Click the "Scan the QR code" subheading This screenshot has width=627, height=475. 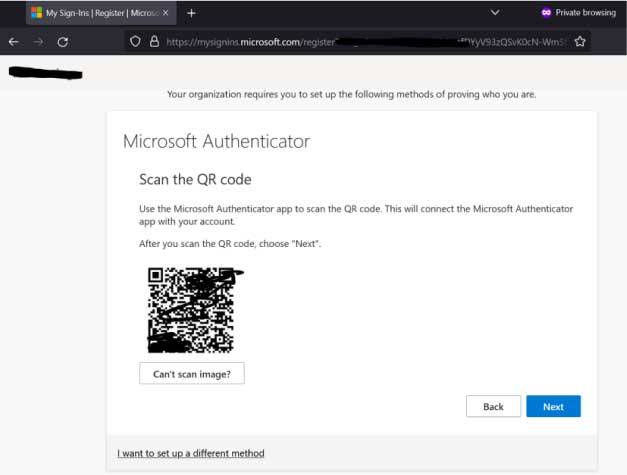click(x=194, y=180)
